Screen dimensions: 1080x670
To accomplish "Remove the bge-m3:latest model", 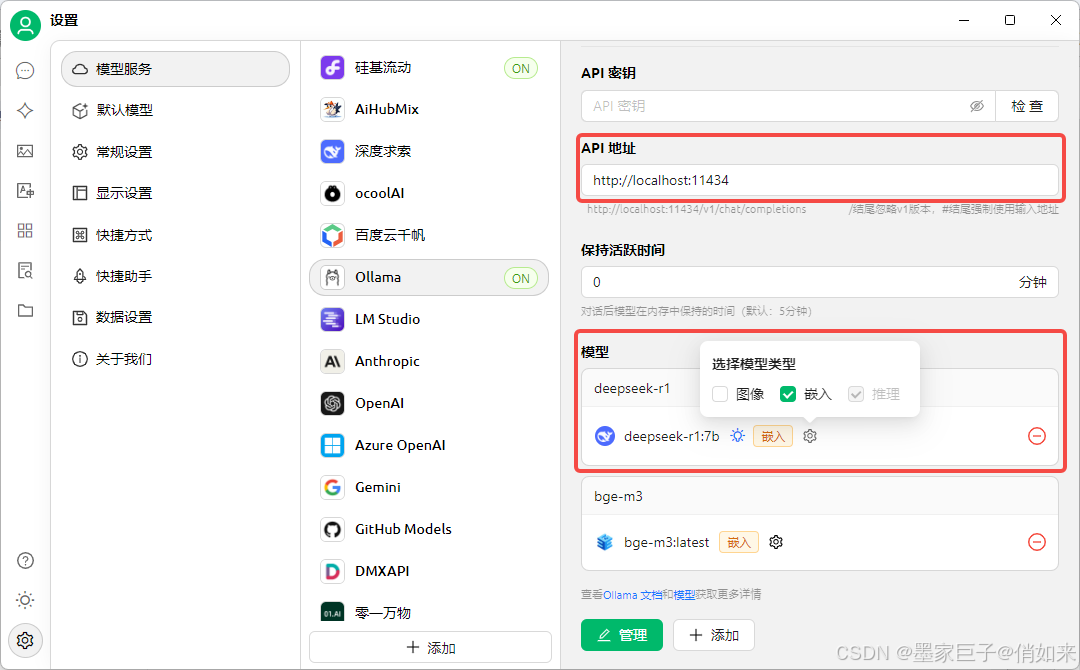I will click(1037, 542).
